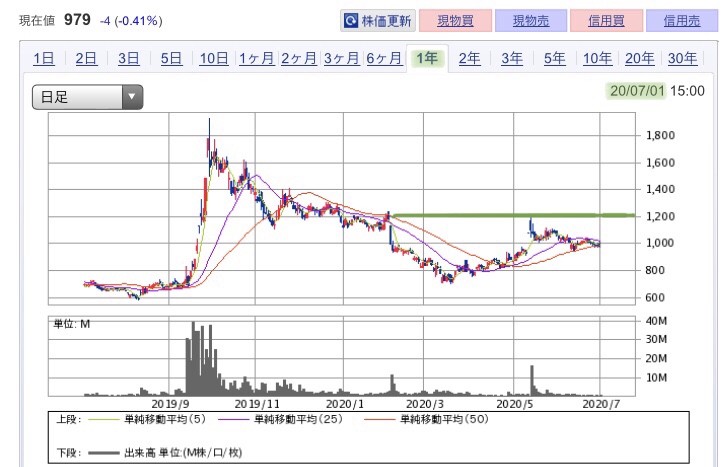The width and height of the screenshot is (727, 467).
Task: Switch chart to 5日 range
Action: (172, 58)
